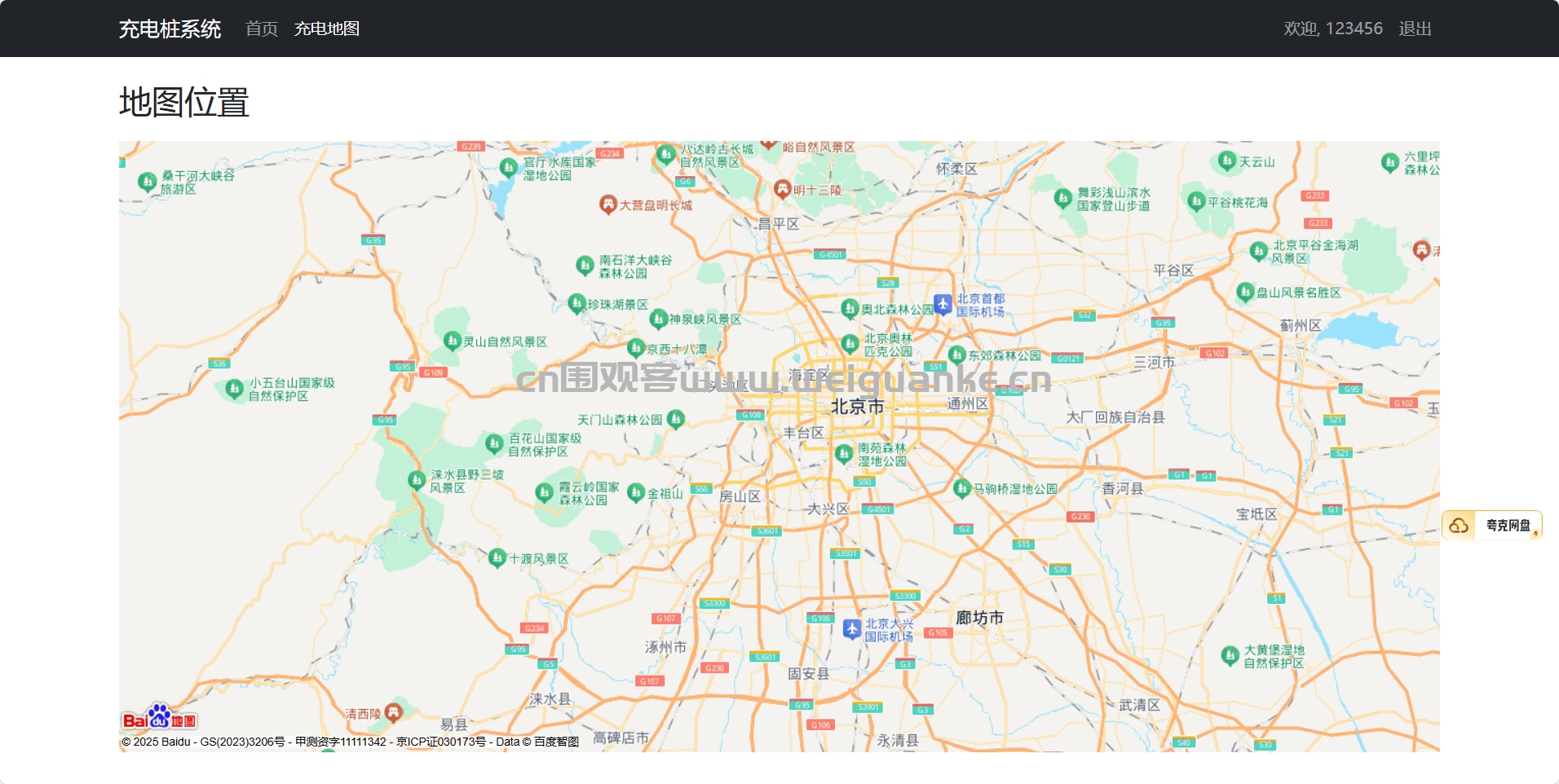This screenshot has height=784, width=1559.
Task: Click the 香河县 label on map
Action: (1123, 488)
